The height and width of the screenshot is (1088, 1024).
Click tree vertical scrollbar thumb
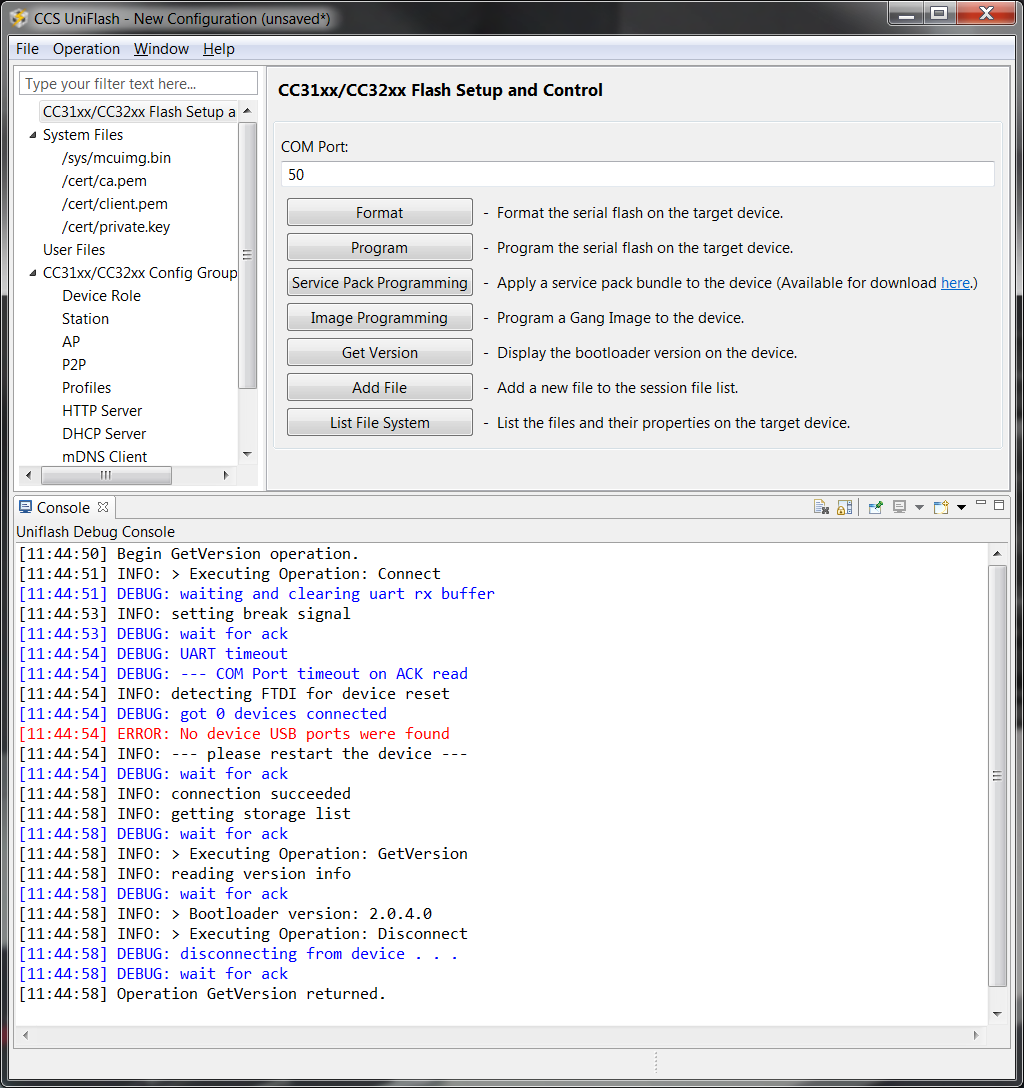[247, 255]
